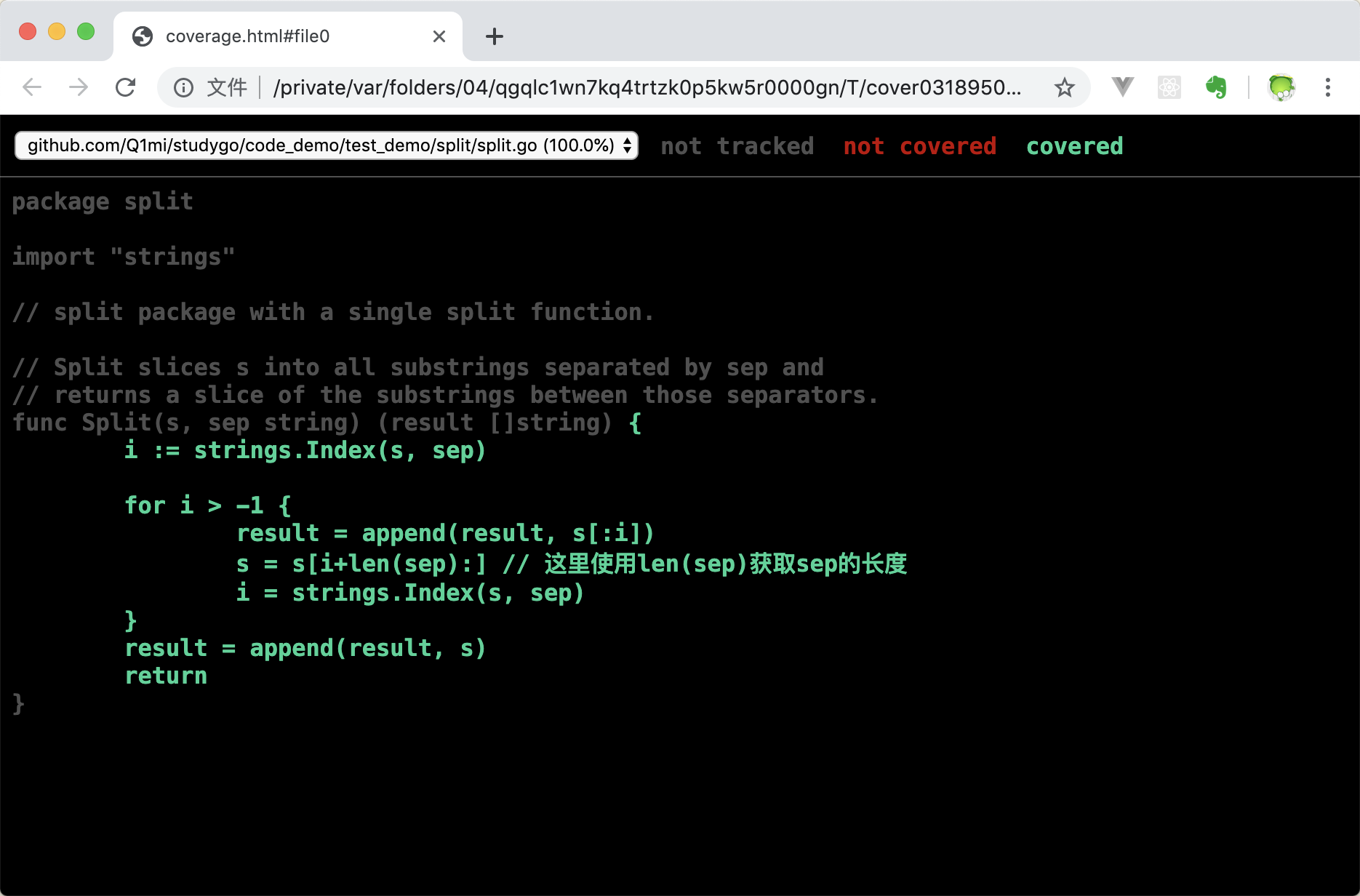Viewport: 1360px width, 896px height.
Task: Open the Evernote clipper extension
Action: tap(1216, 87)
